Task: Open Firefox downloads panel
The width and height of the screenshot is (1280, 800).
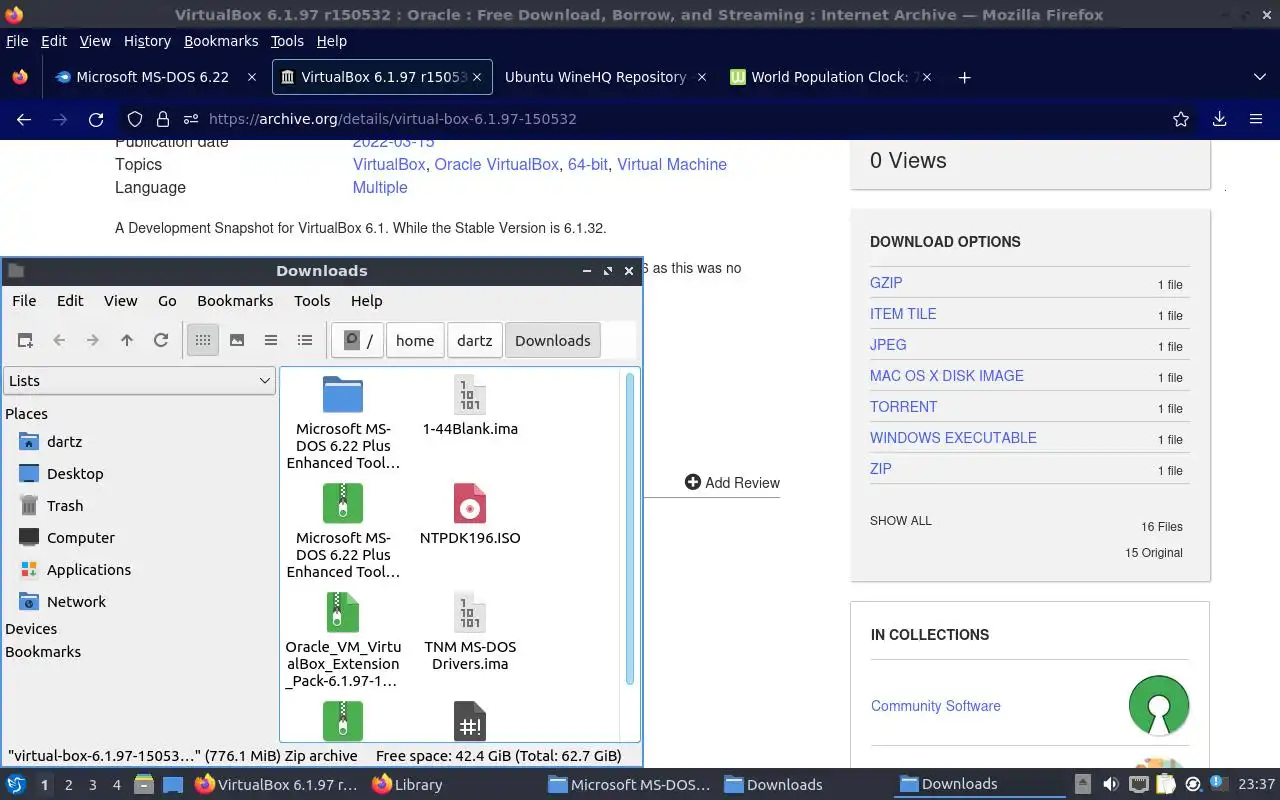Action: [x=1219, y=119]
